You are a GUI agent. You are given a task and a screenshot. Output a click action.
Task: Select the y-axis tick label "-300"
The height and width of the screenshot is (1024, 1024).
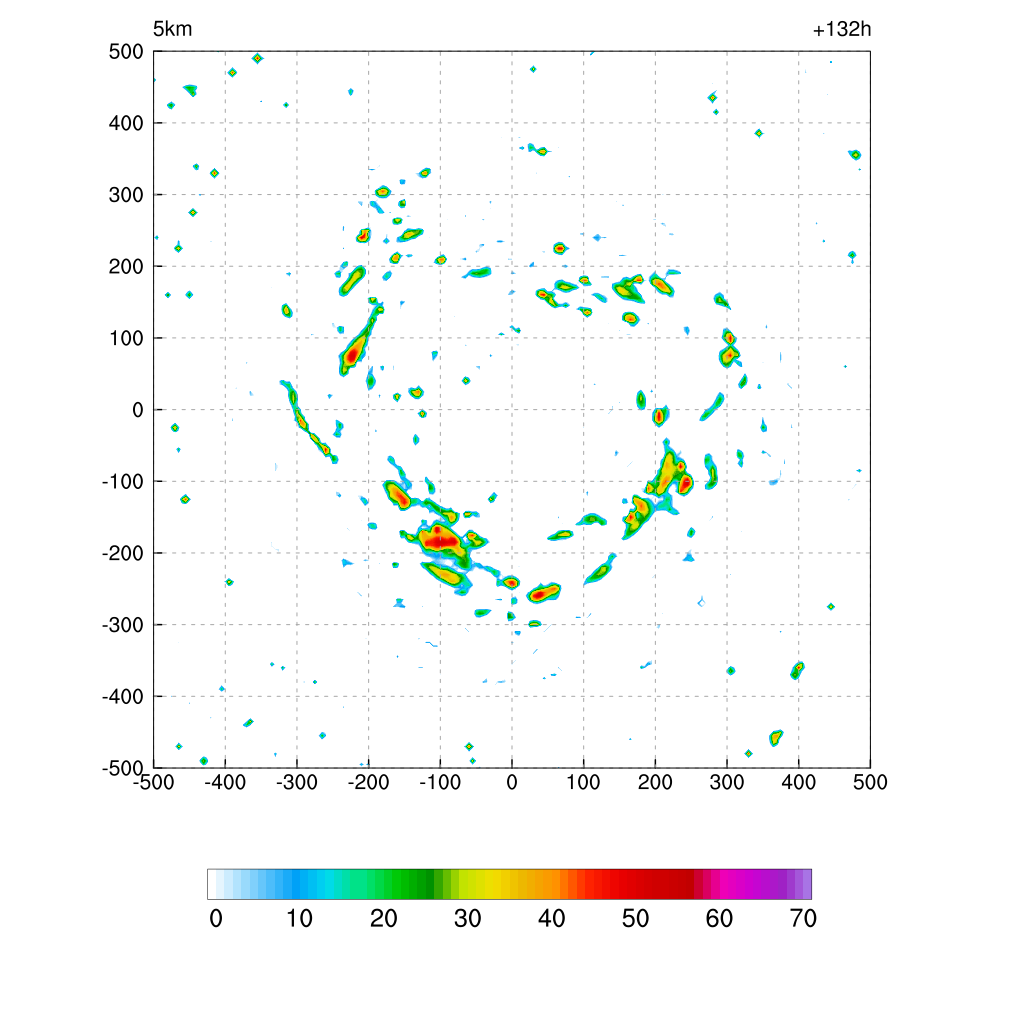[x=123, y=625]
